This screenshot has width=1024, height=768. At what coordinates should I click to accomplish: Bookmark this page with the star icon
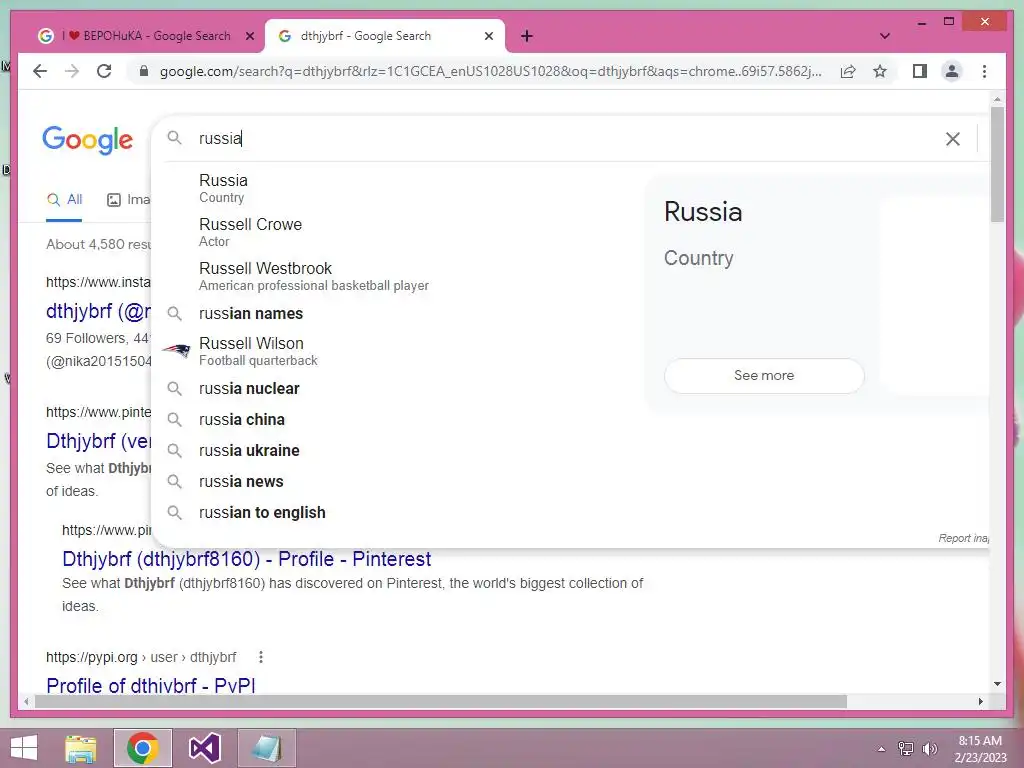coord(880,71)
